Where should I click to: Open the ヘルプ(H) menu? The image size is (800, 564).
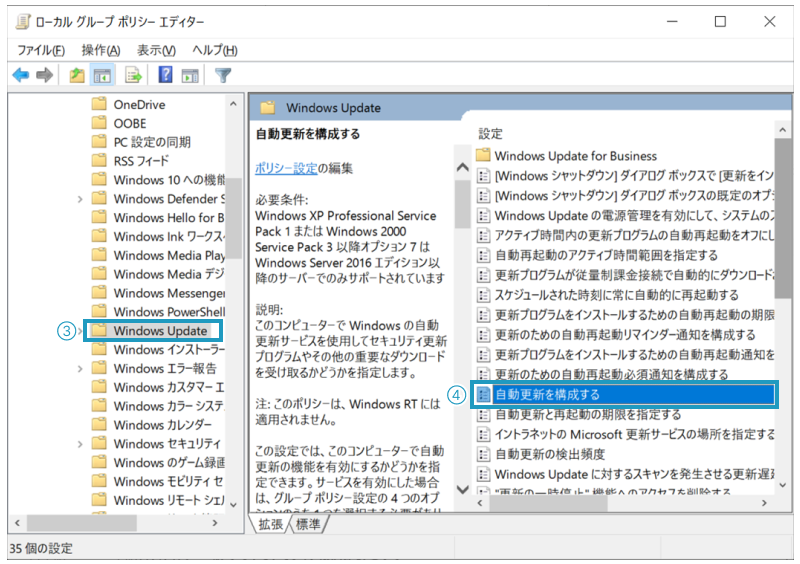(215, 50)
